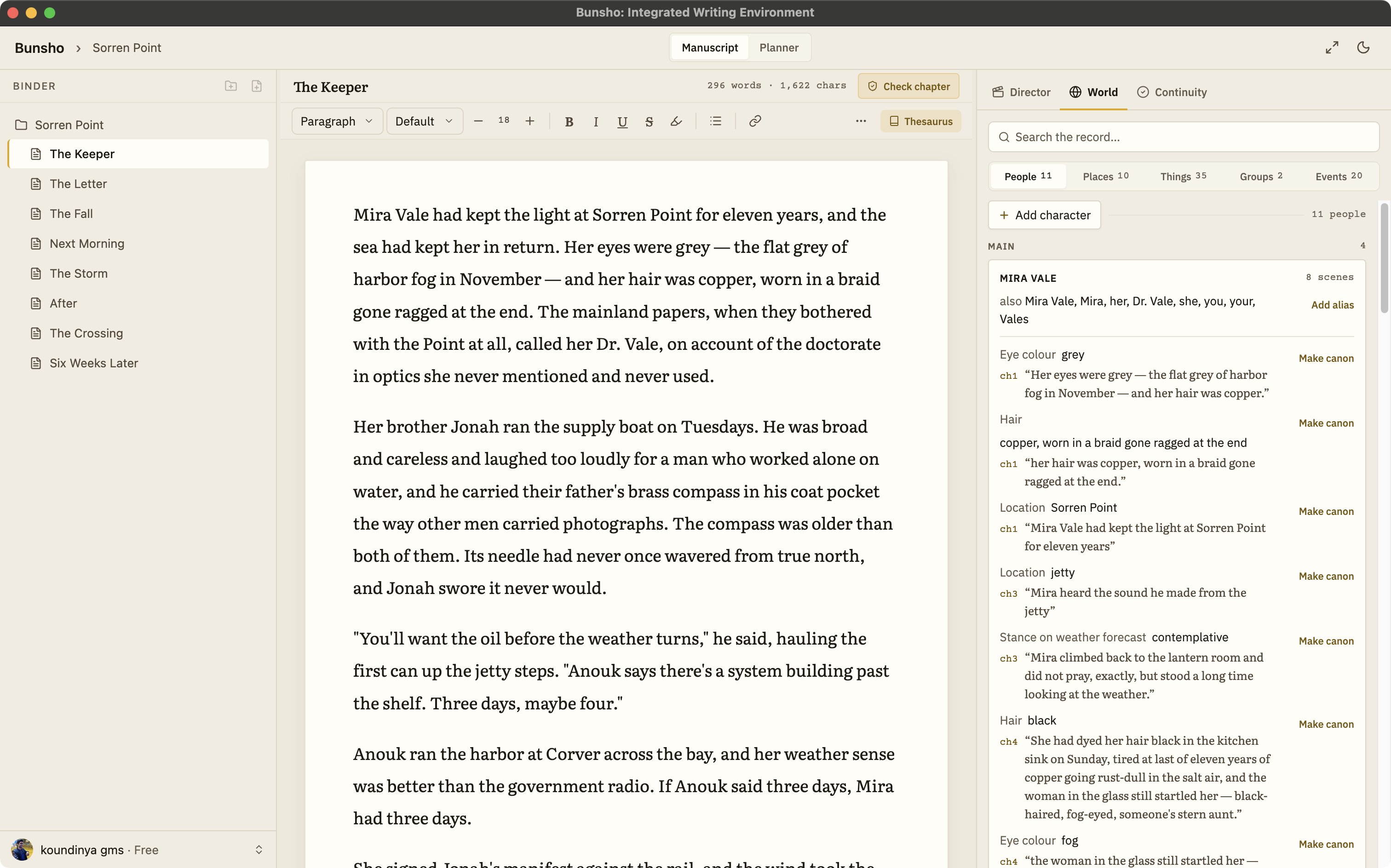
Task: Open The Crossing chapter in Binder
Action: coord(138,333)
